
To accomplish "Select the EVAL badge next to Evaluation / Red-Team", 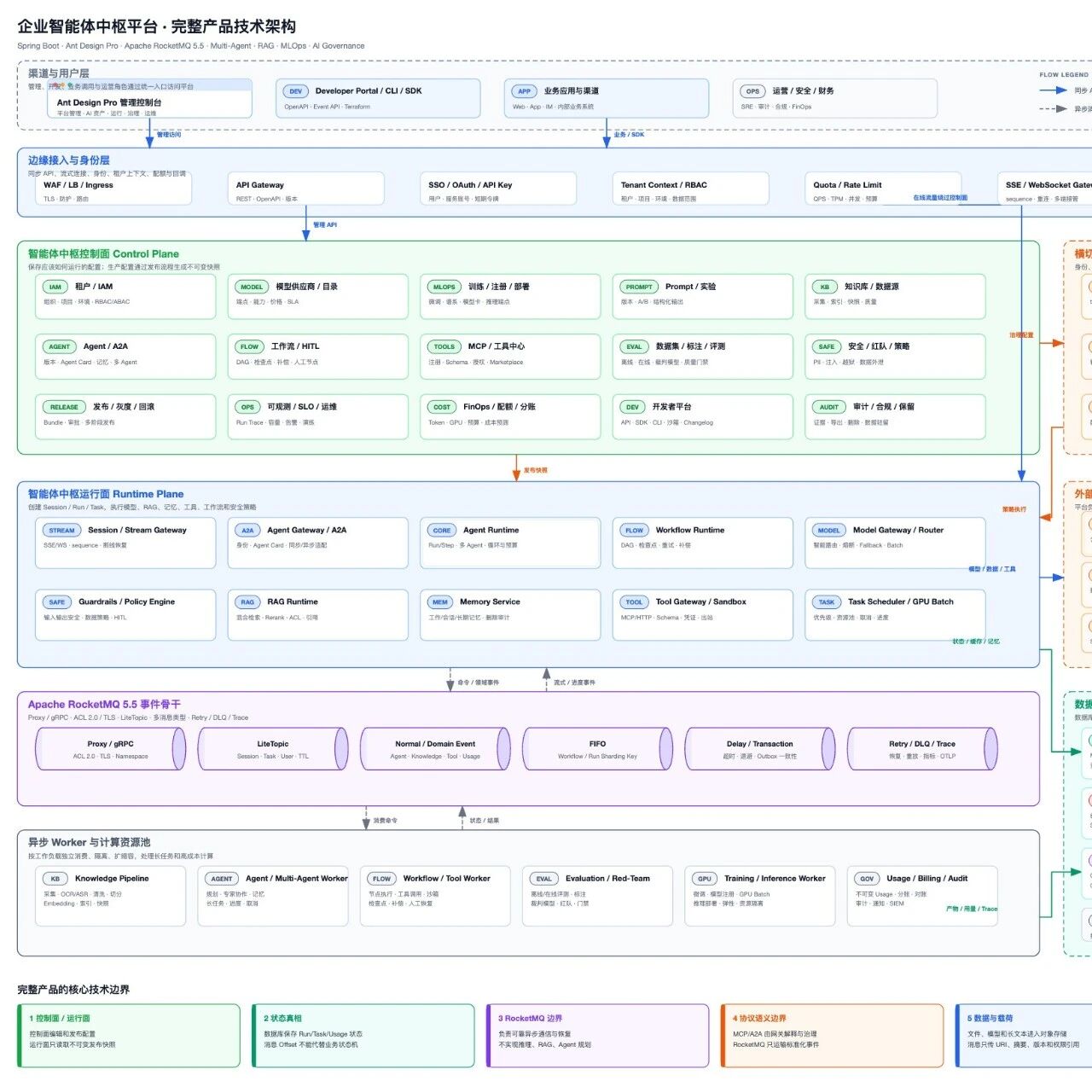I will pyautogui.click(x=544, y=879).
